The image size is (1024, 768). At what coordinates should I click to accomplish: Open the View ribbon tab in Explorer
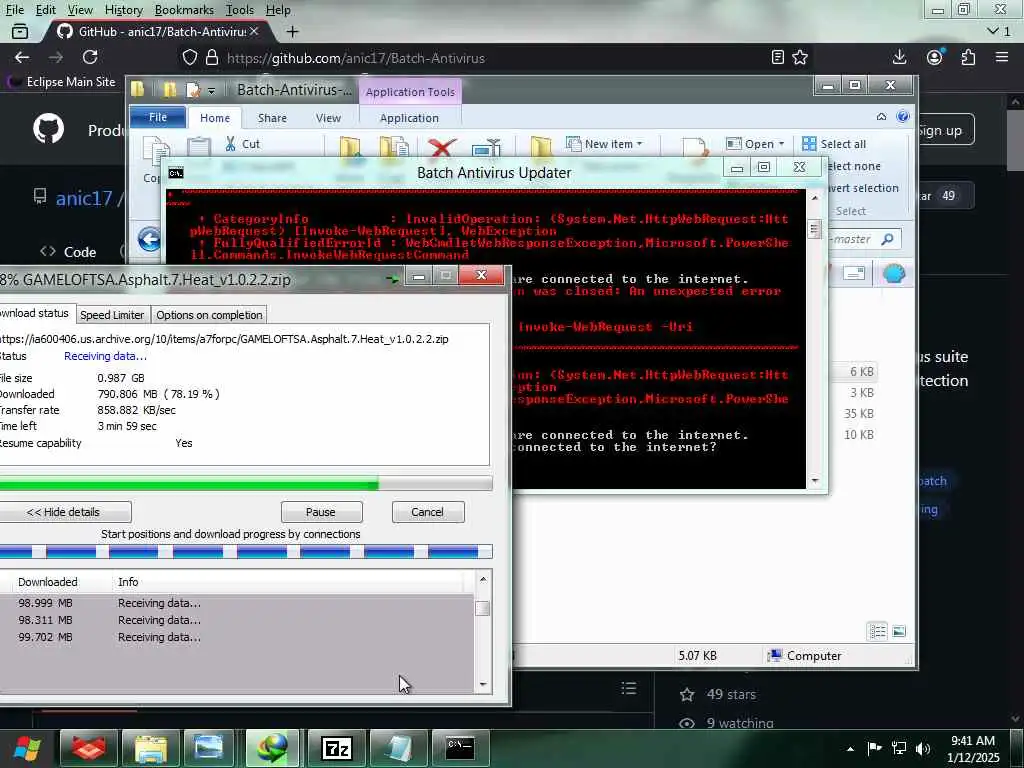click(x=328, y=118)
